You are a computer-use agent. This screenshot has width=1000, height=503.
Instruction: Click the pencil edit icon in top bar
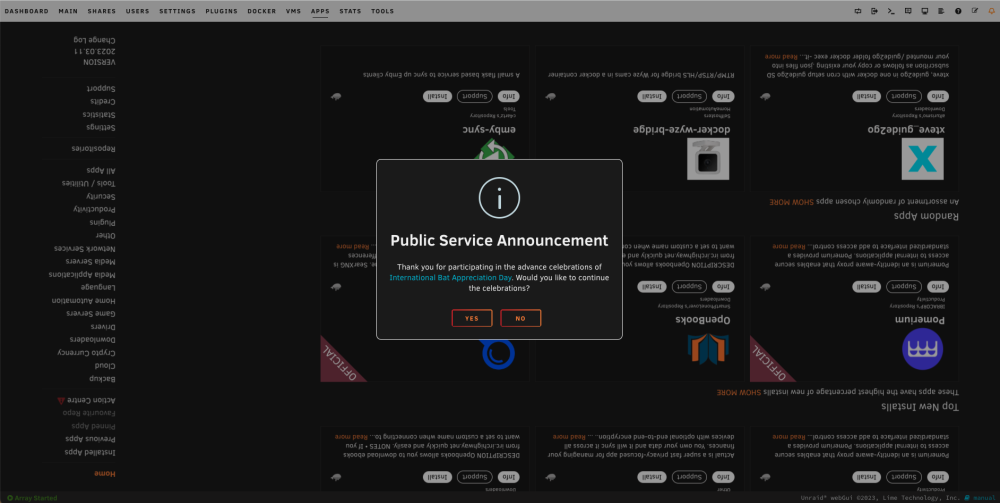click(974, 11)
